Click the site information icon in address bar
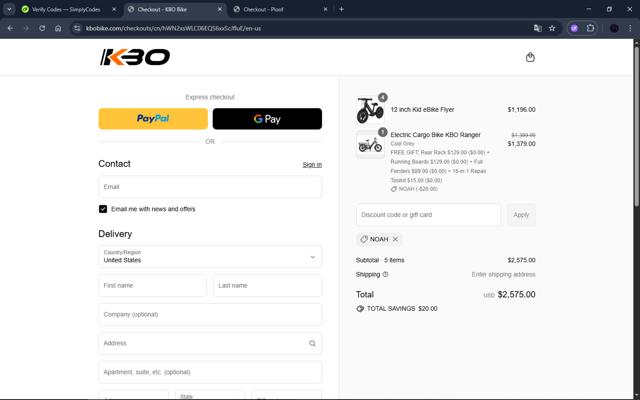This screenshot has height=400, width=640. pos(77,28)
